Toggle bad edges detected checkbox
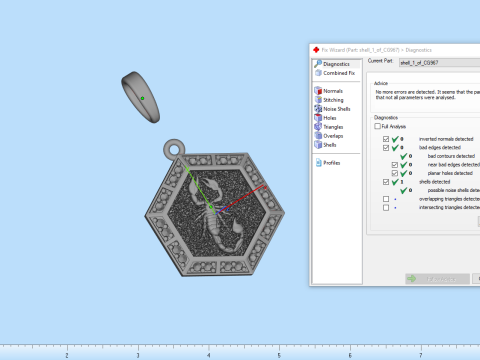480x360 pixels. coord(386,148)
